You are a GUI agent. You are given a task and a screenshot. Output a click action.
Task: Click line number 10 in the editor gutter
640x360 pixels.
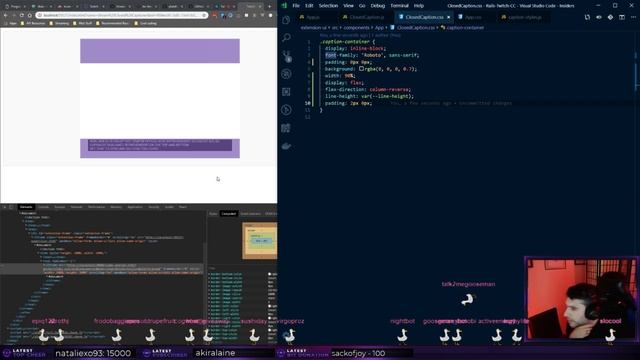click(x=307, y=103)
